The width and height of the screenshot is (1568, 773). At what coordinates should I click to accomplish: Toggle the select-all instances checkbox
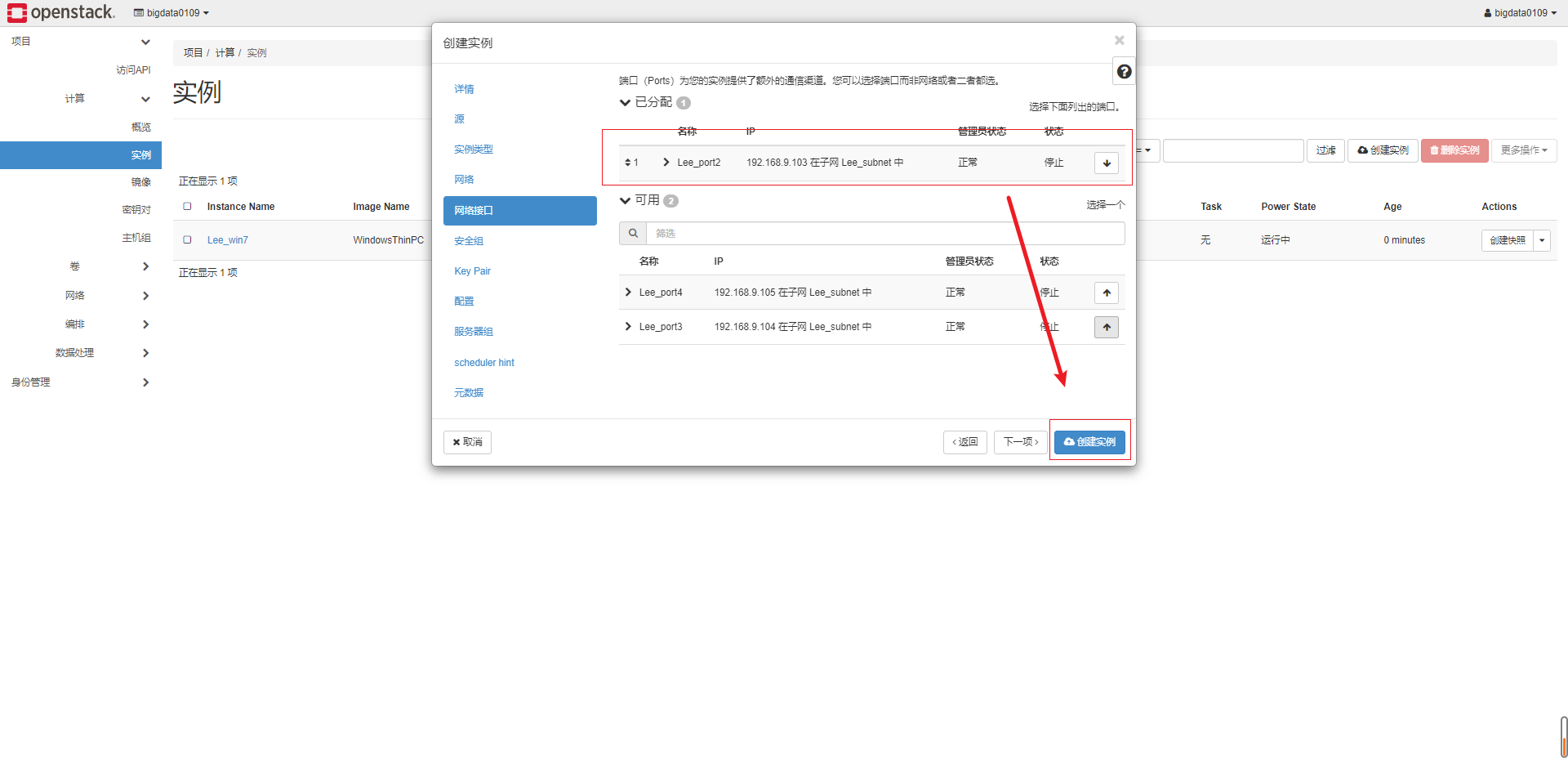click(x=187, y=206)
